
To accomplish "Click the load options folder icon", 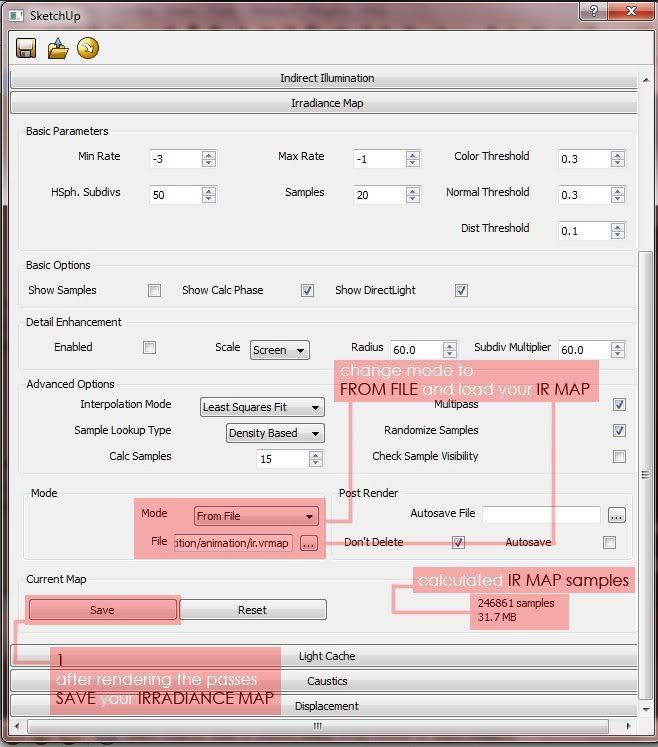I will click(x=58, y=48).
